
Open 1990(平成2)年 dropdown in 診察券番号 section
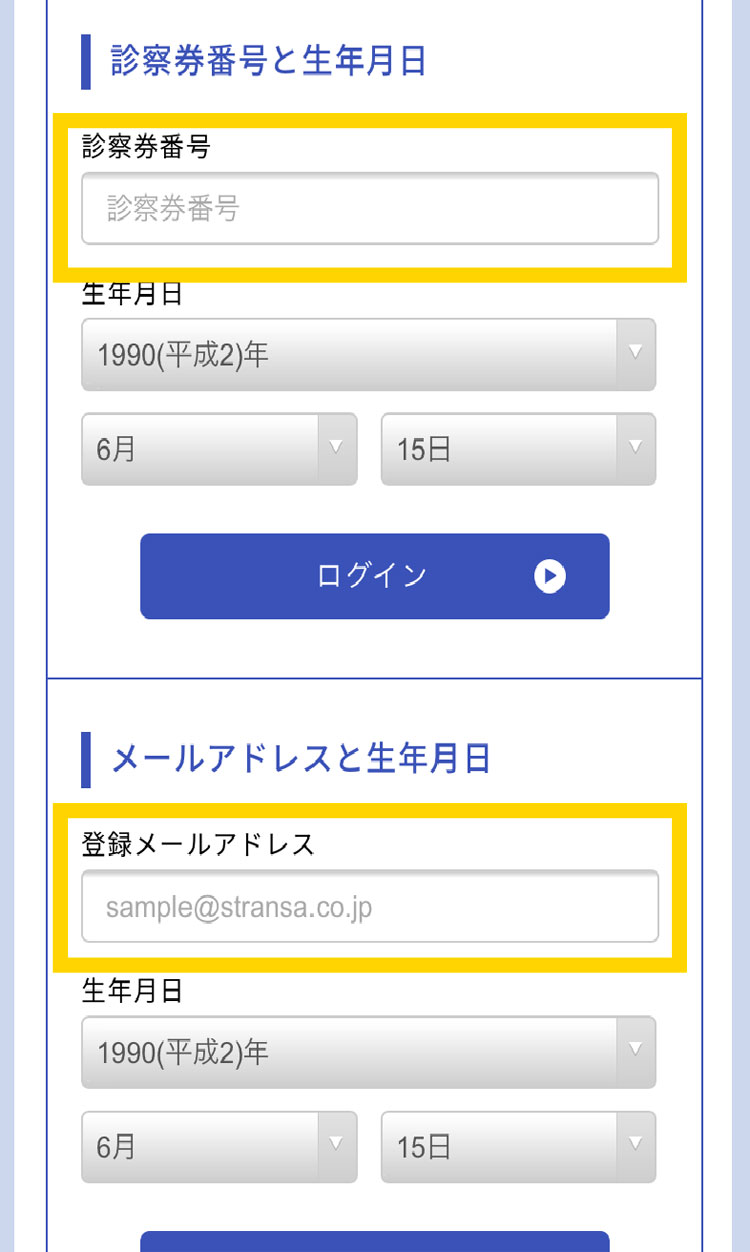pyautogui.click(x=350, y=354)
